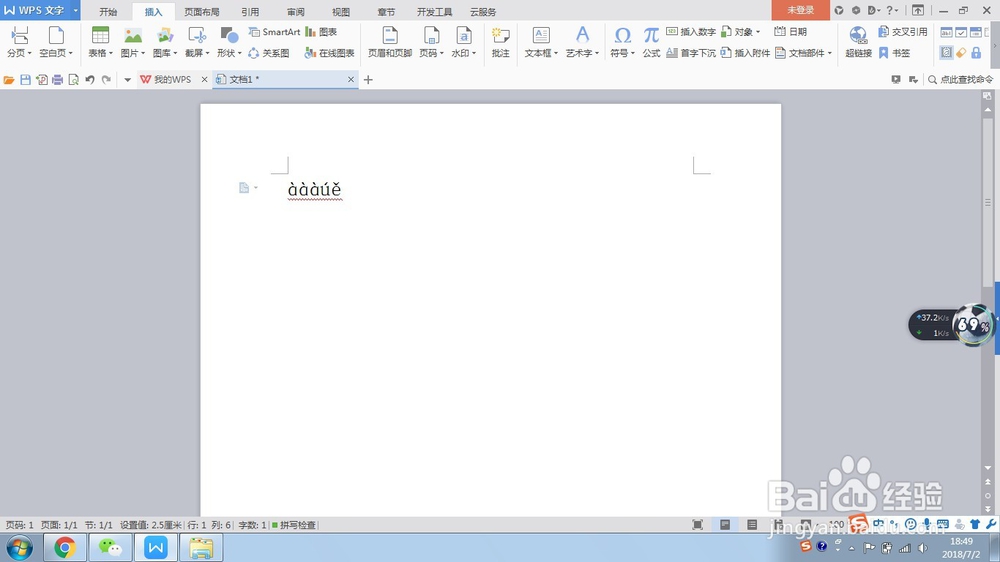Screen dimensions: 1000x562
Task: Insert a 关系图 relationship diagram
Action: pyautogui.click(x=268, y=53)
